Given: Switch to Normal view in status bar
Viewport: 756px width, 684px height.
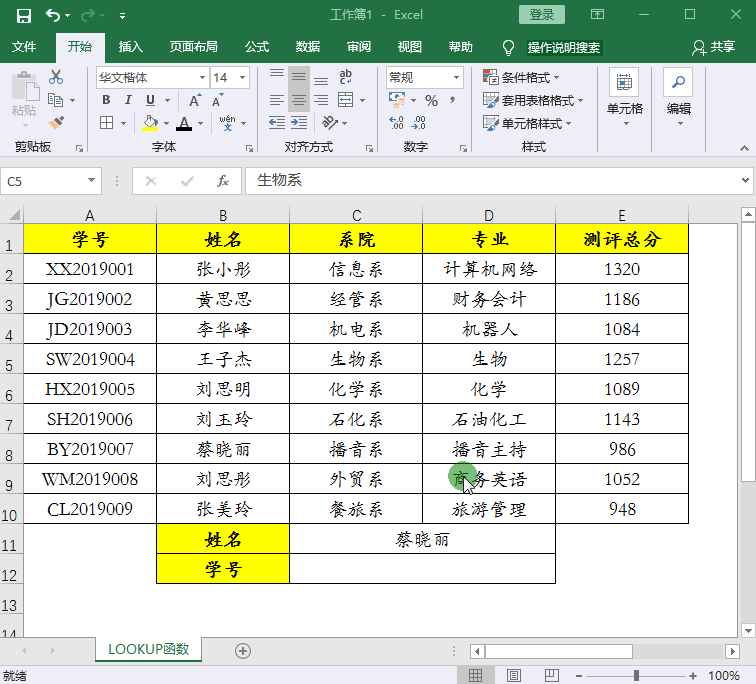Looking at the screenshot, I should point(475,675).
